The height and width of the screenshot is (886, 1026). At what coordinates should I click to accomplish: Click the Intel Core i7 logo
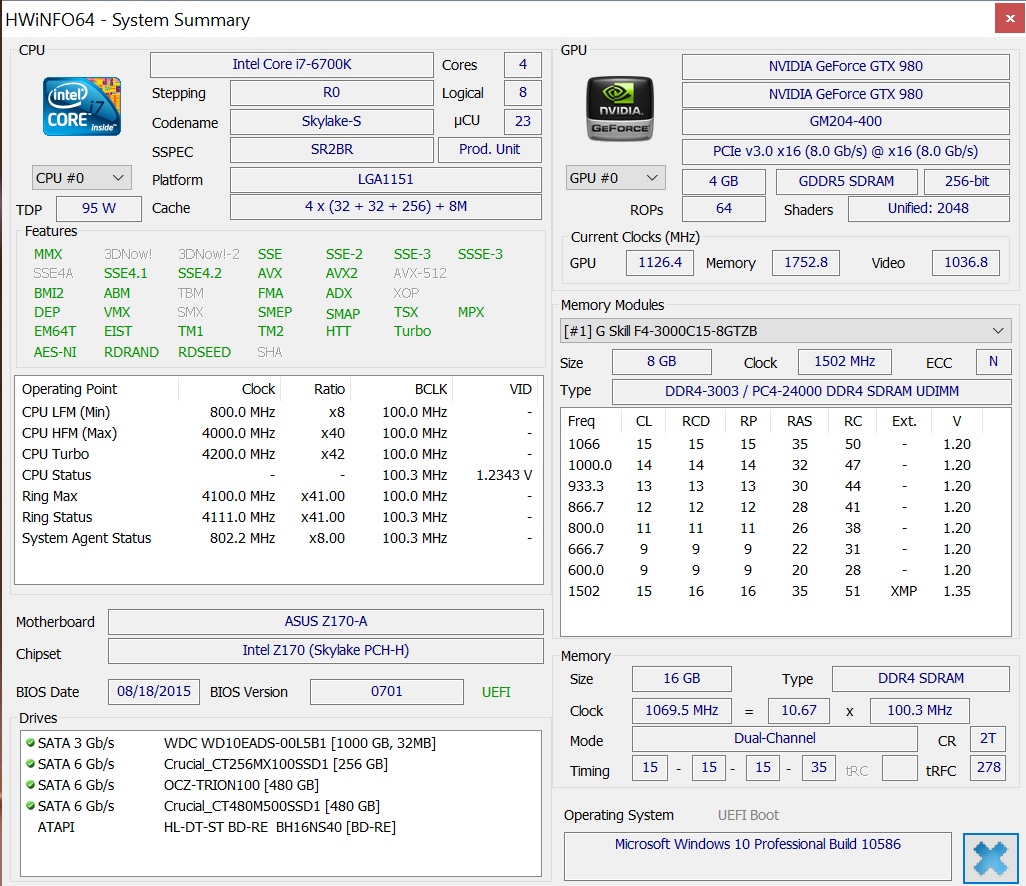82,107
